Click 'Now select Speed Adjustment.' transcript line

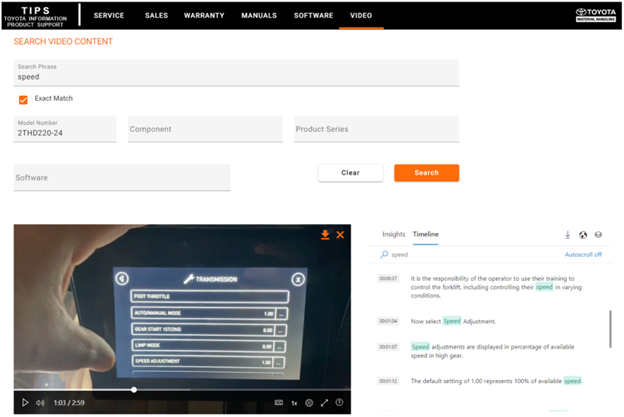tap(453, 321)
